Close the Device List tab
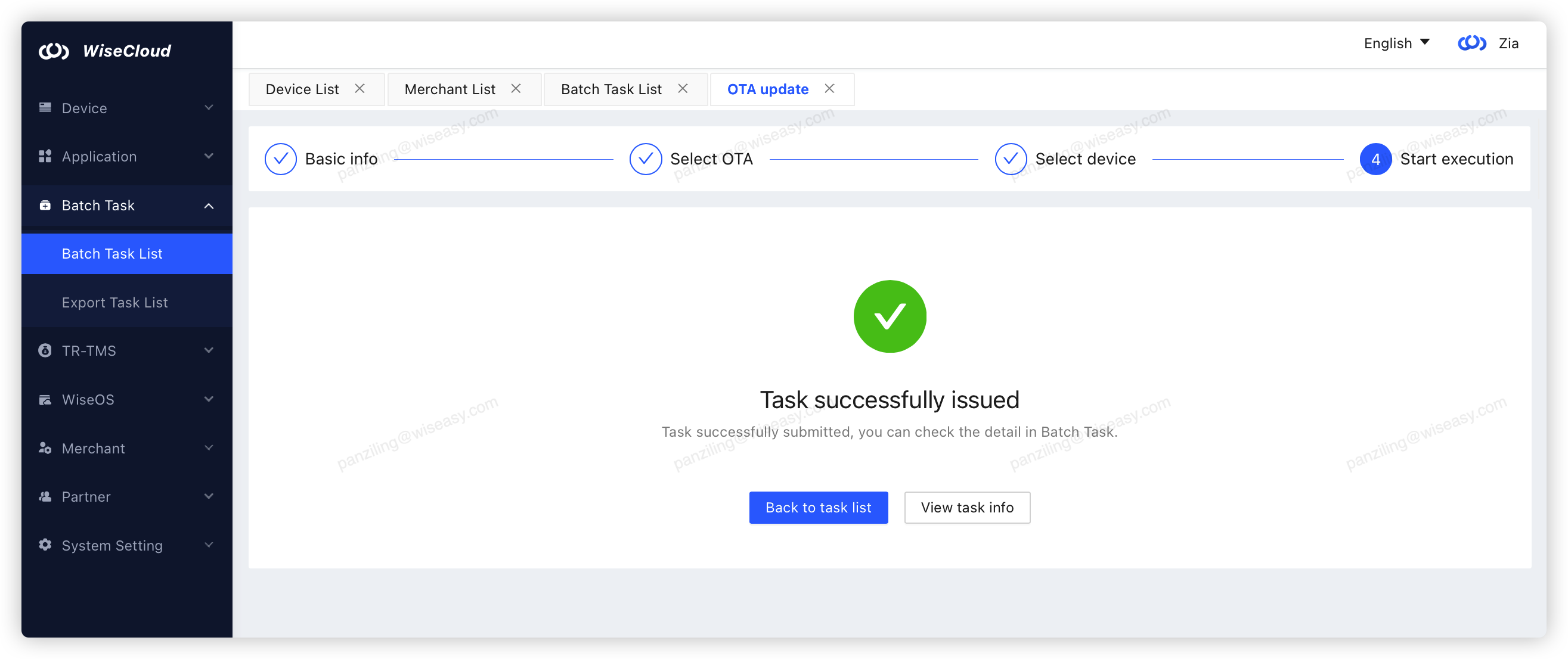The image size is (1568, 659). point(360,89)
